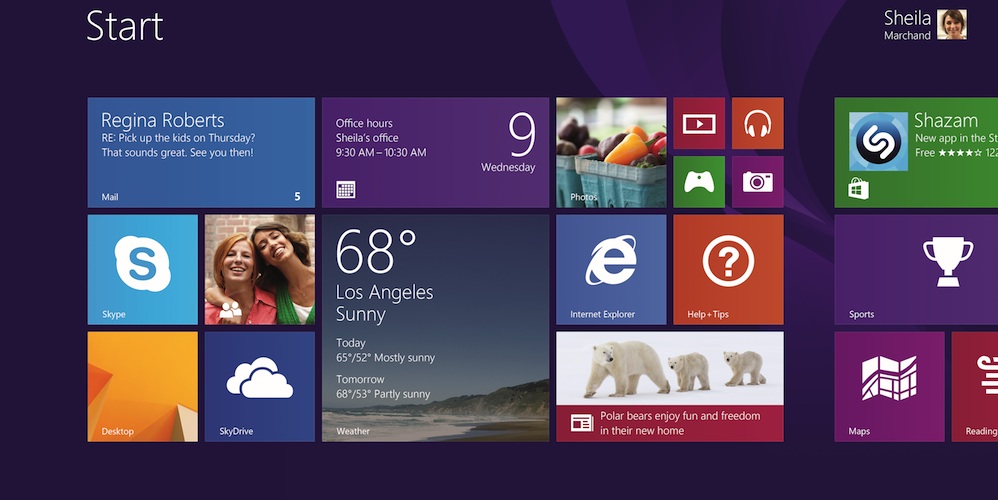Launch the Music headphones tile
This screenshot has height=500, width=998.
tap(757, 123)
